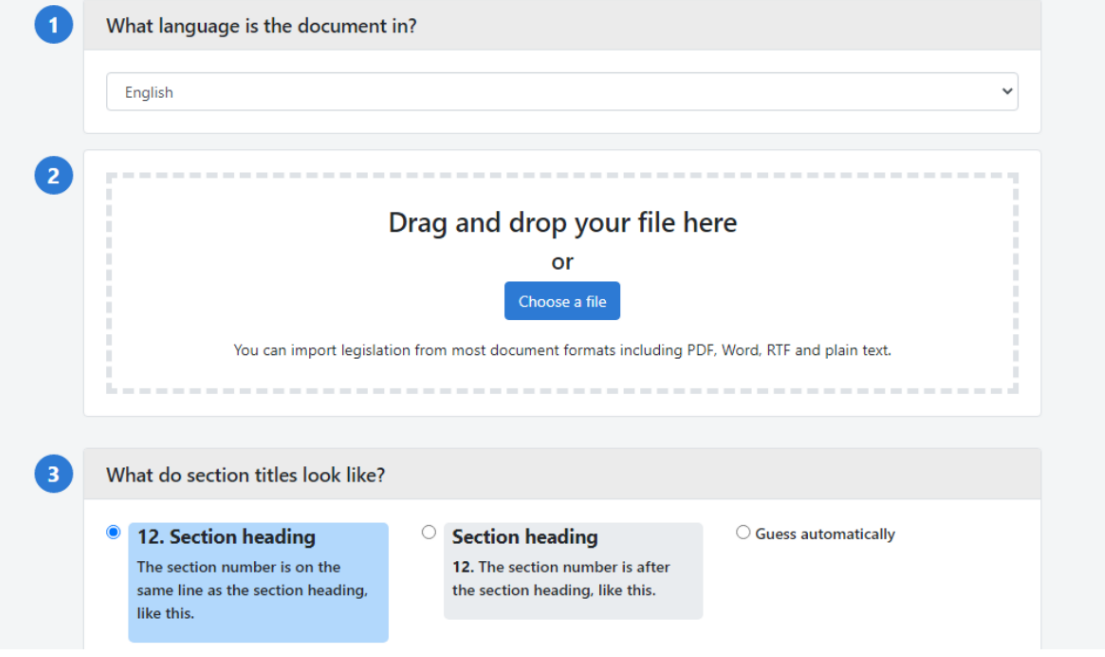Click the 'number is after the section heading' description
Screen dimensions: 1105x657
[x=560, y=578]
